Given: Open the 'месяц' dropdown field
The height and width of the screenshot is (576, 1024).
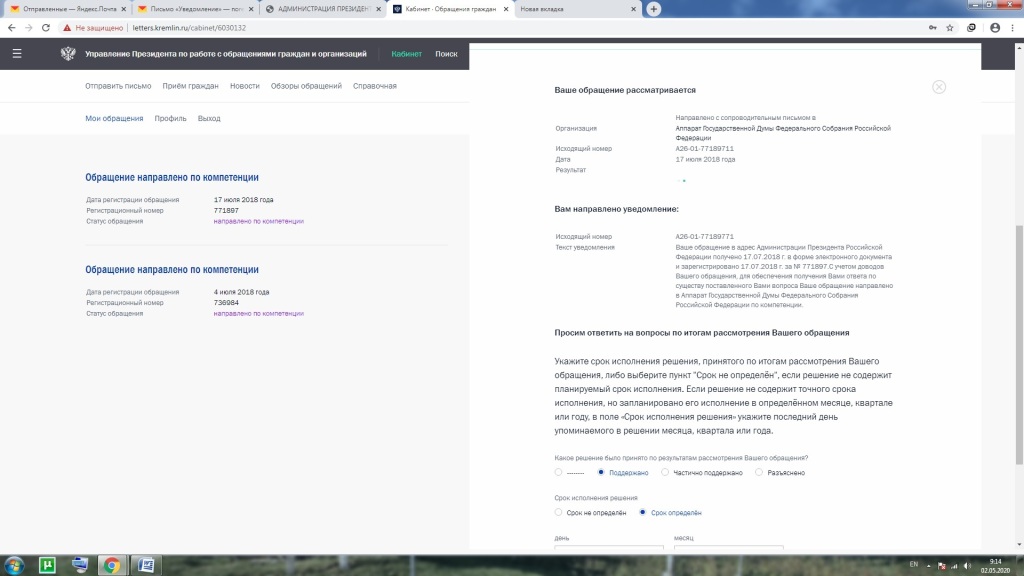Looking at the screenshot, I should pyautogui.click(x=728, y=548).
